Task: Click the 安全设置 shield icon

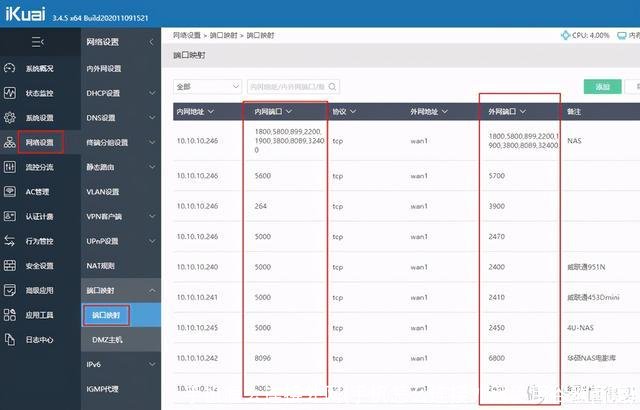Action: click(10, 266)
